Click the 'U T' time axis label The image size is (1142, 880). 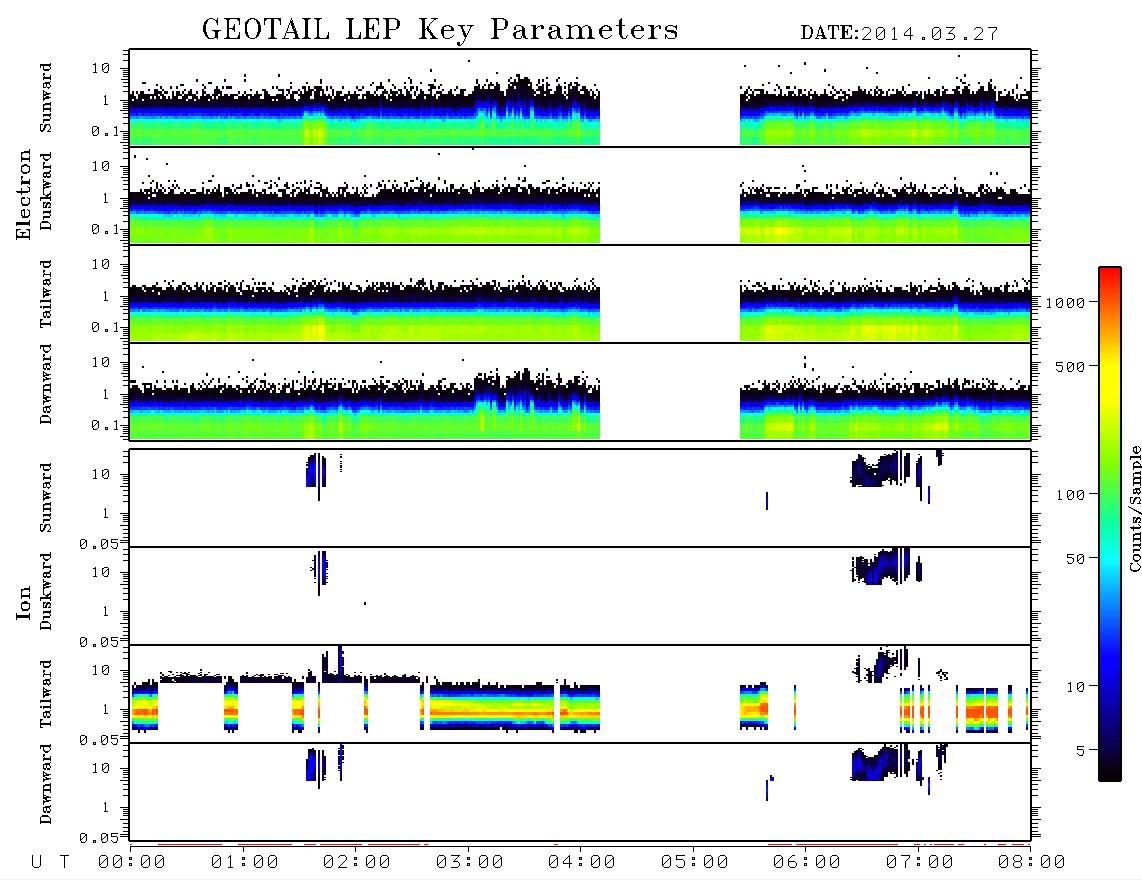tap(50, 862)
